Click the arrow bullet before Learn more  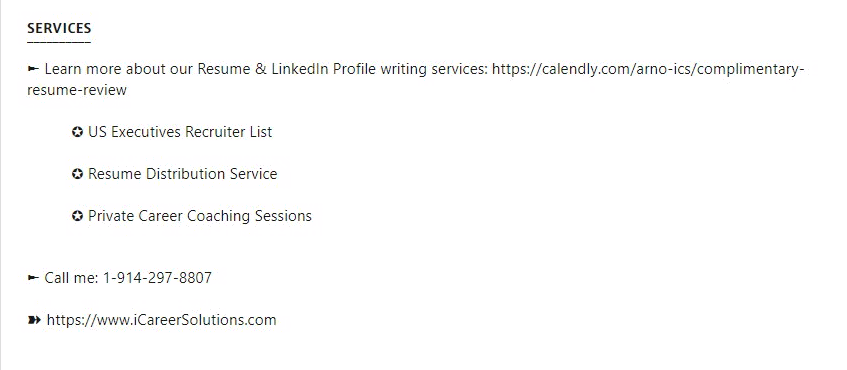[33, 69]
